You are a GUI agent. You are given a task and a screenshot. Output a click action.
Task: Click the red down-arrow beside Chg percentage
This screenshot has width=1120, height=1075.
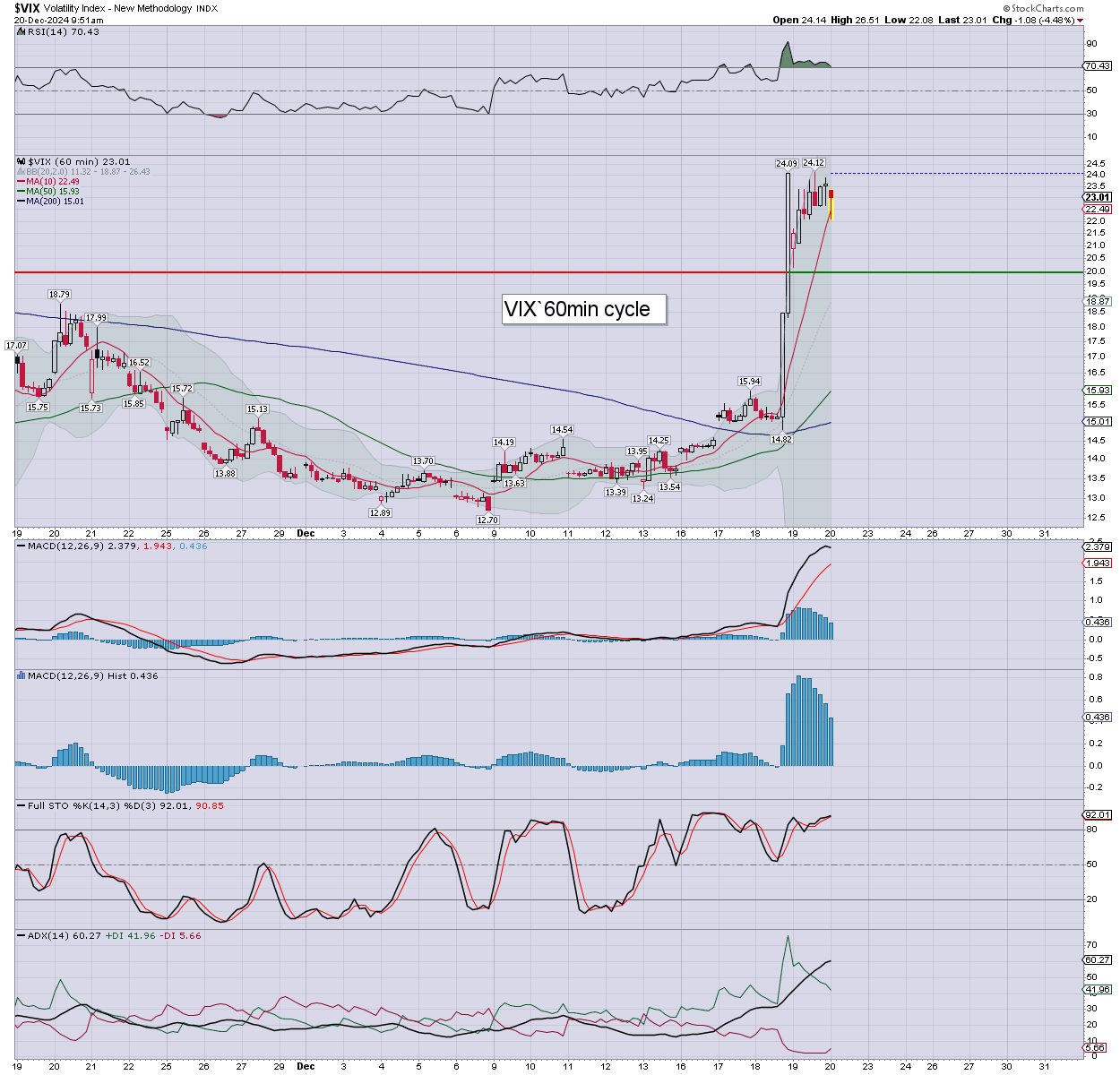point(1080,20)
